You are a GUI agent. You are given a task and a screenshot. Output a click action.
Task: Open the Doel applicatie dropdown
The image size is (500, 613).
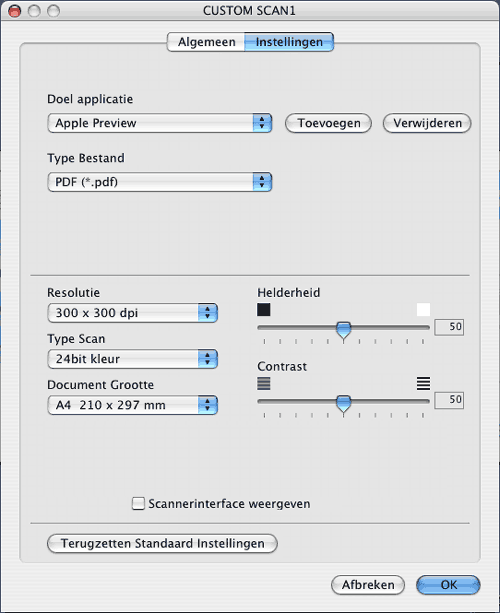(159, 123)
